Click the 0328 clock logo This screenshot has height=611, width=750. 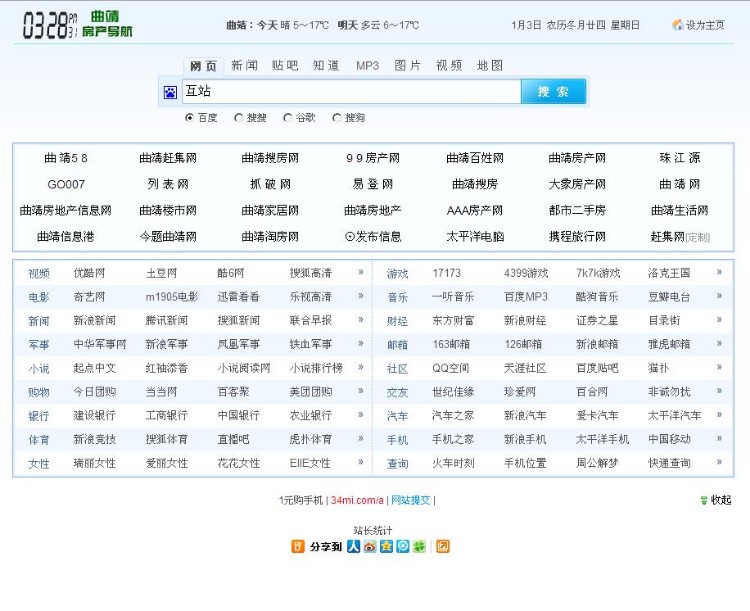49,25
